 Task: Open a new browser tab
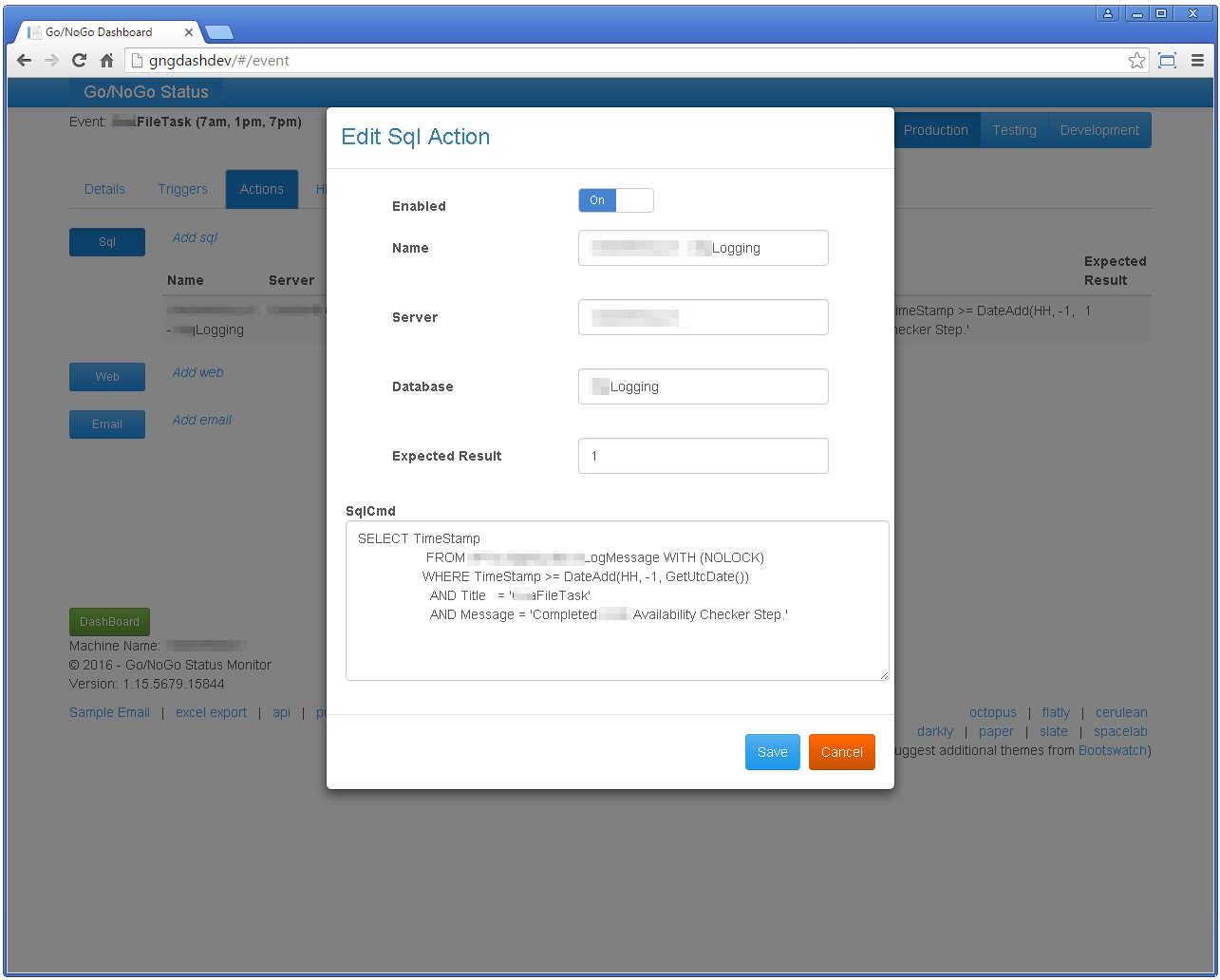[219, 32]
